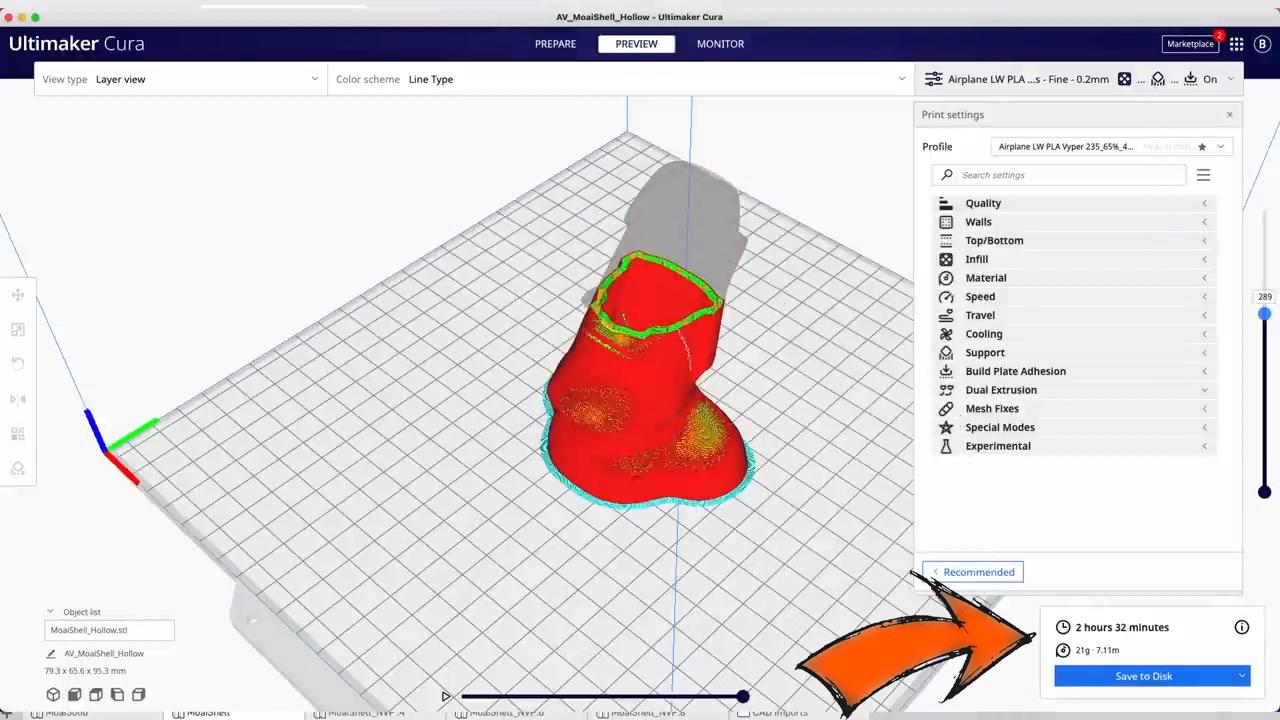The image size is (1280, 720).
Task: Switch to front view orientation icon
Action: tap(74, 694)
